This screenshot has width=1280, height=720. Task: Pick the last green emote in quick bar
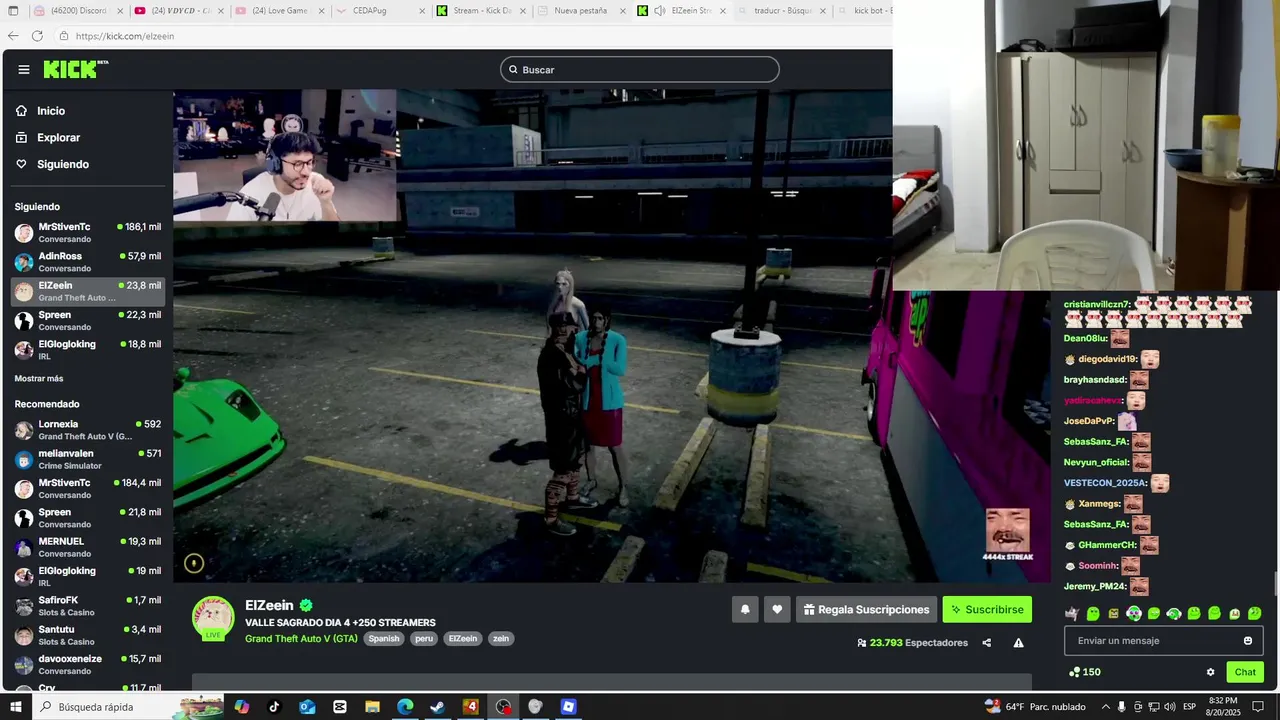[x=1255, y=613]
